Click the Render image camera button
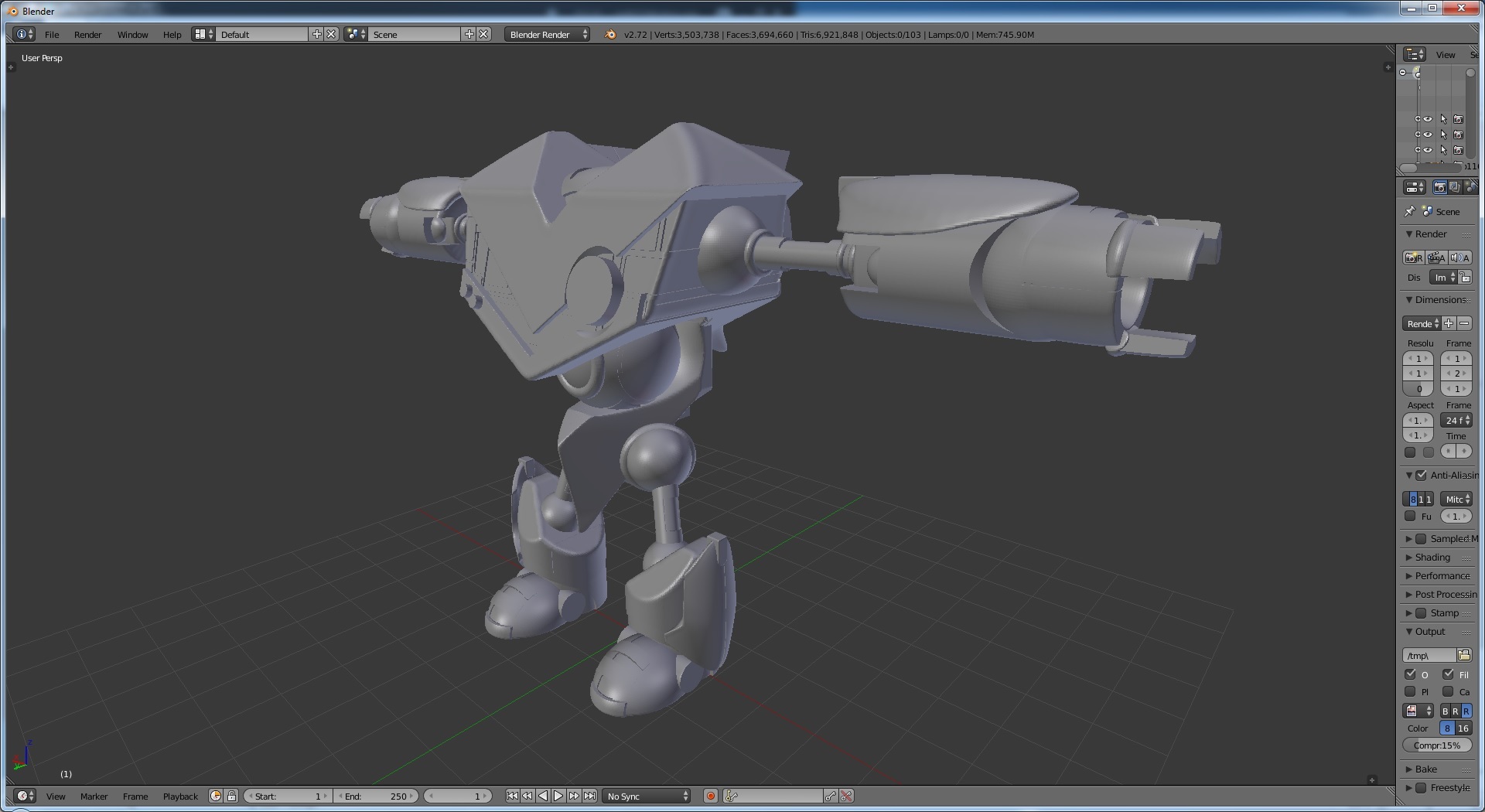Viewport: 1485px width, 812px height. point(1414,258)
